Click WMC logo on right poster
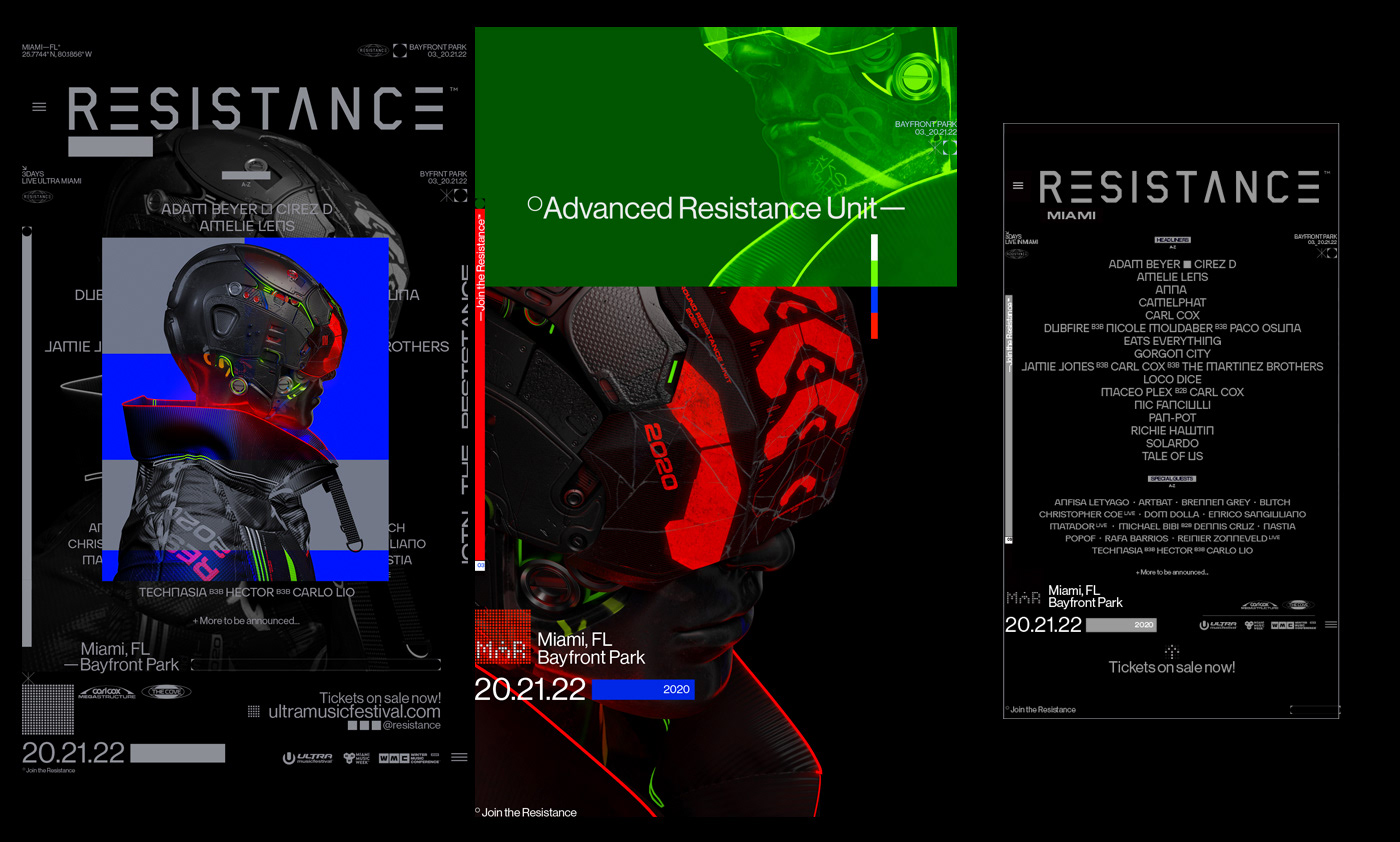1400x842 pixels. [1293, 625]
